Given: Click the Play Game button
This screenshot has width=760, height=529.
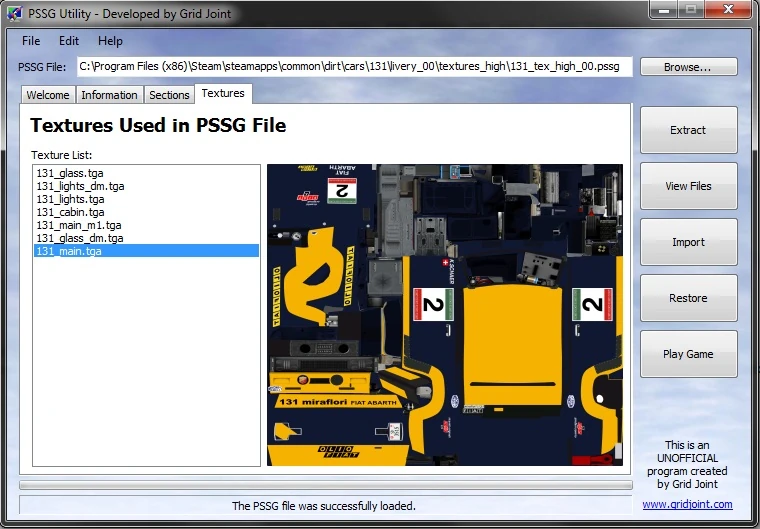Looking at the screenshot, I should tap(688, 354).
